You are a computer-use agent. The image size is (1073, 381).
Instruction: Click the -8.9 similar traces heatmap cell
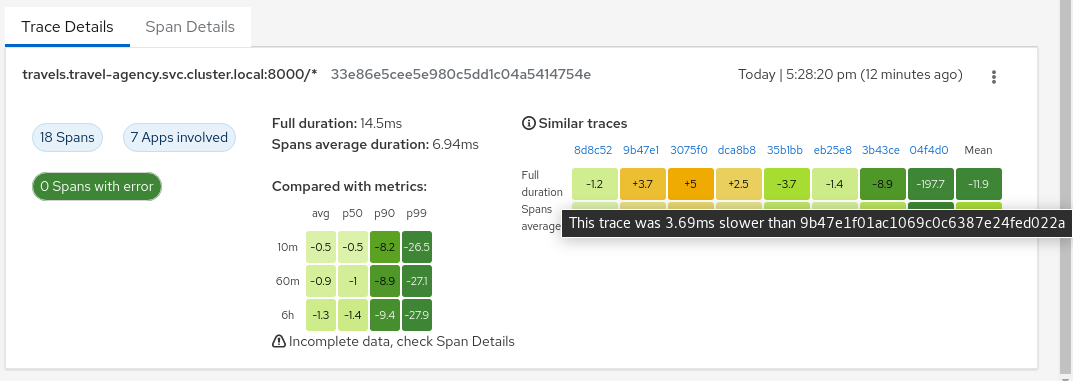[883, 184]
